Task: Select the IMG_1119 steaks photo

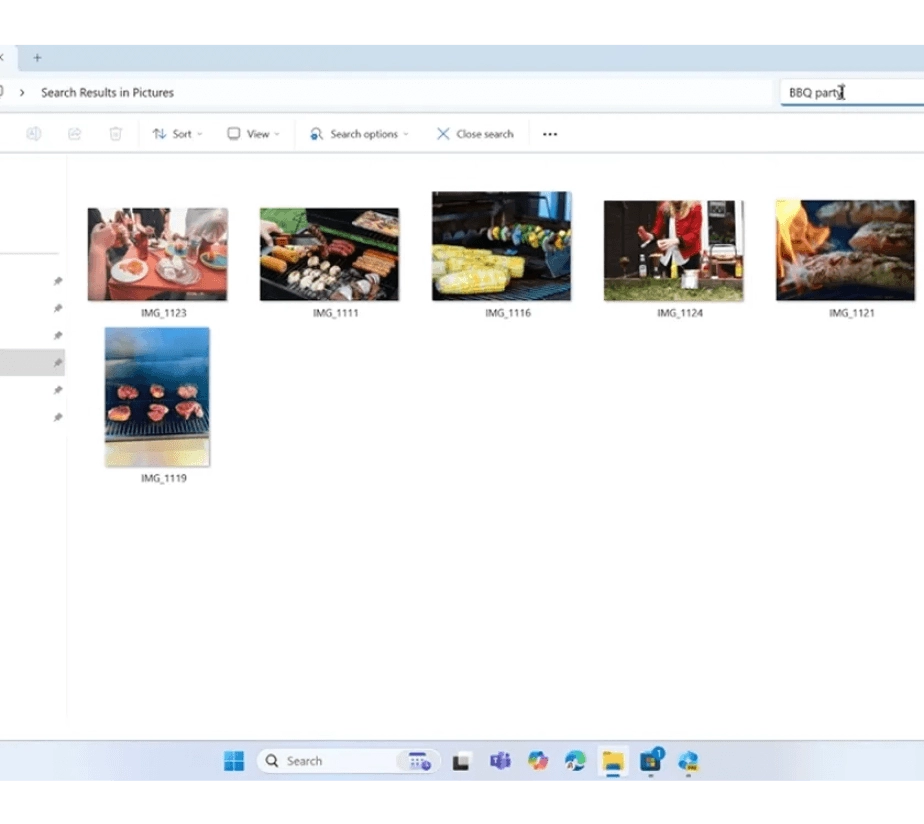Action: [157, 397]
